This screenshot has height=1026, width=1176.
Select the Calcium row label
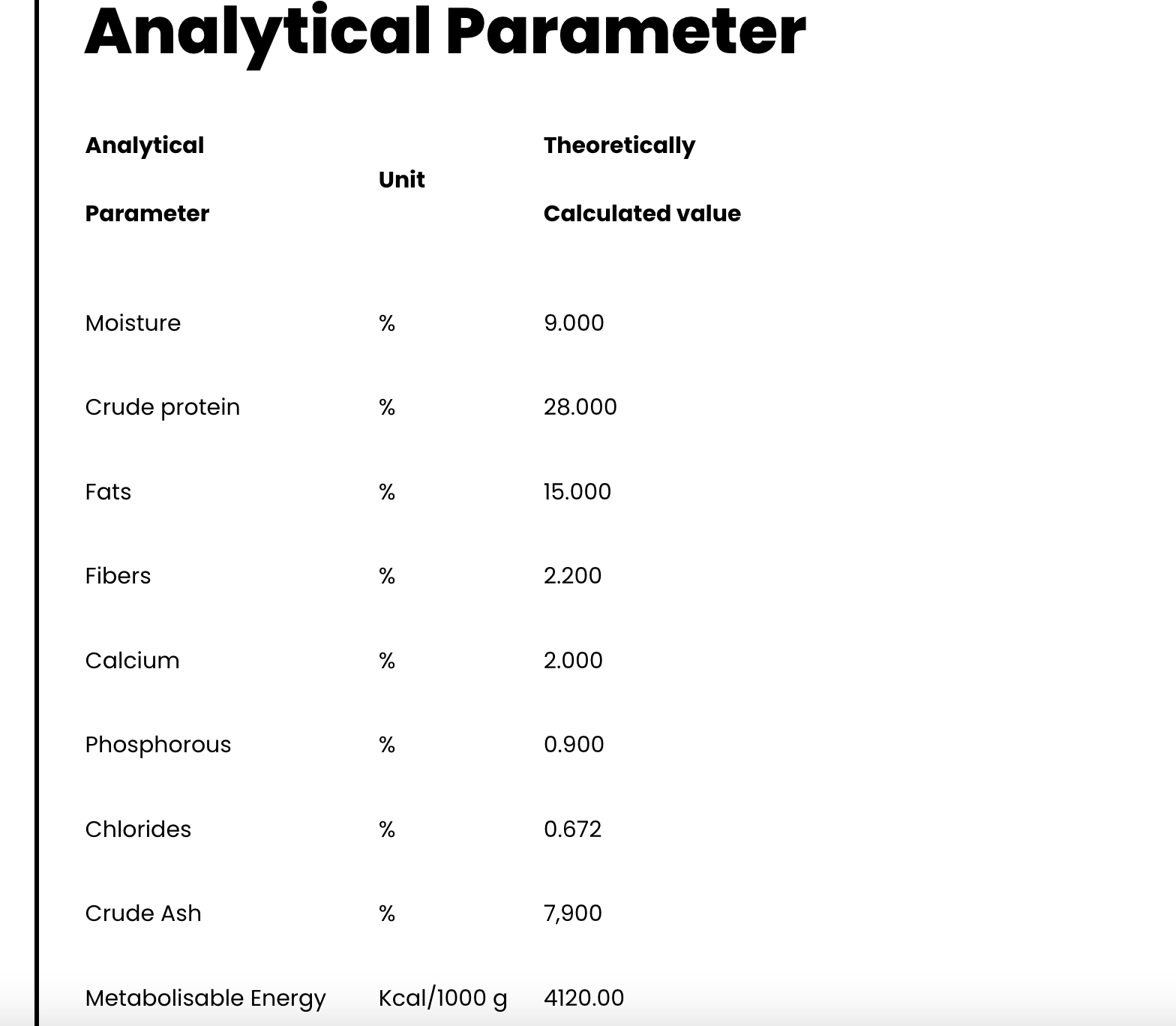[132, 661]
